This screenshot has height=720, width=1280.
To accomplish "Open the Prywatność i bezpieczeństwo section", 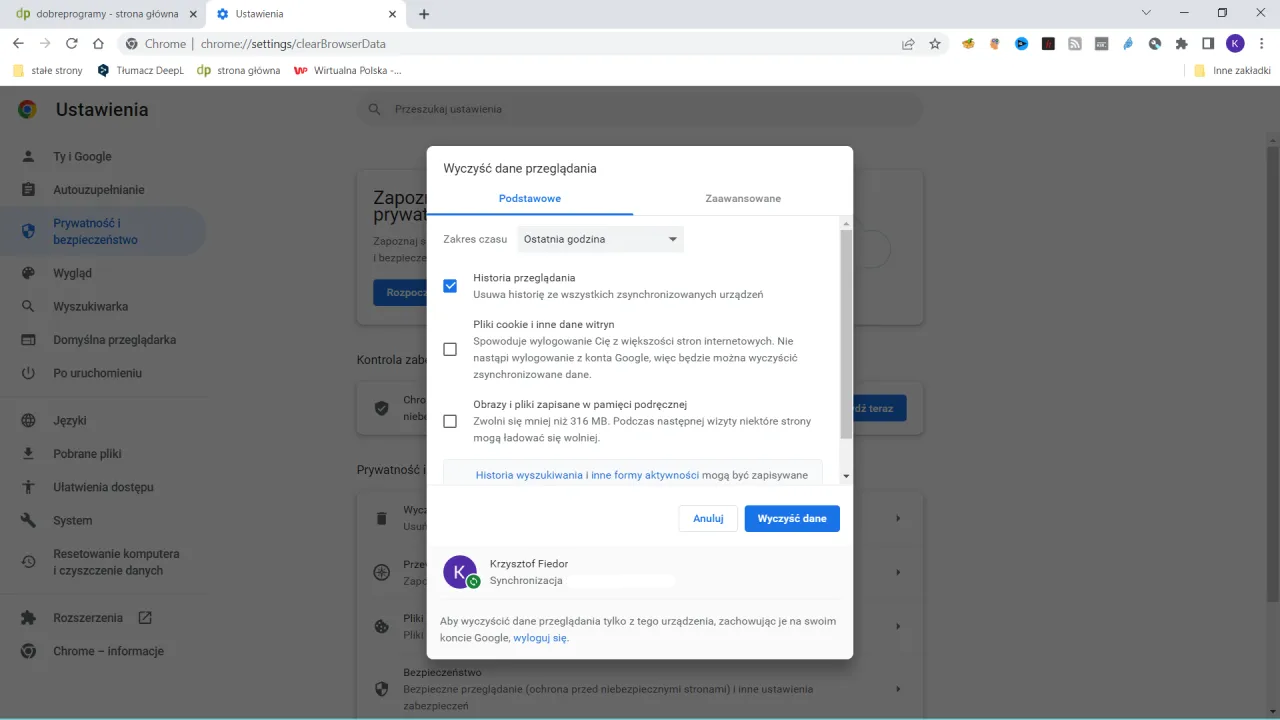I will coord(104,231).
